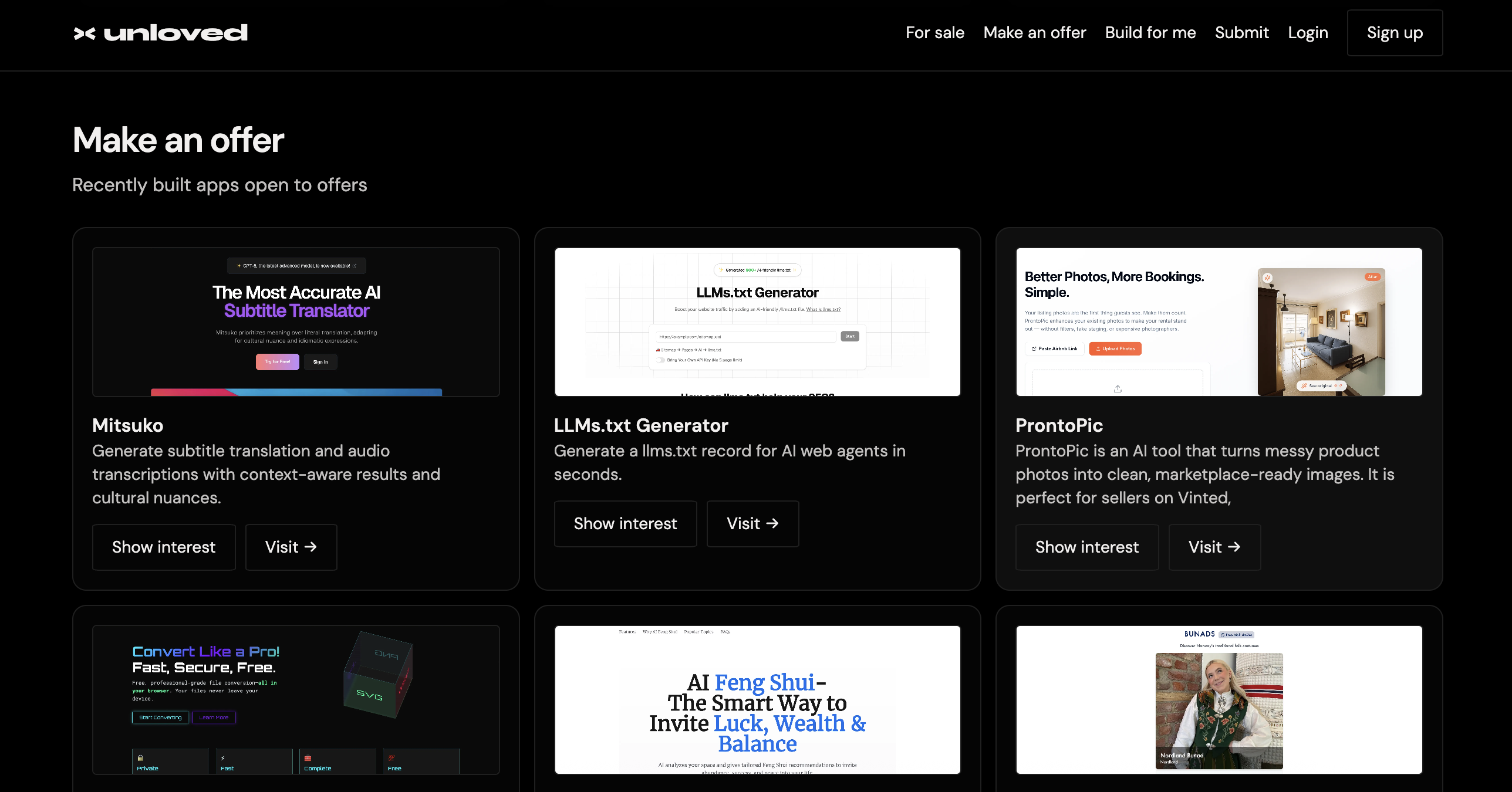
Task: Show interest in ProntoPic
Action: click(x=1086, y=547)
